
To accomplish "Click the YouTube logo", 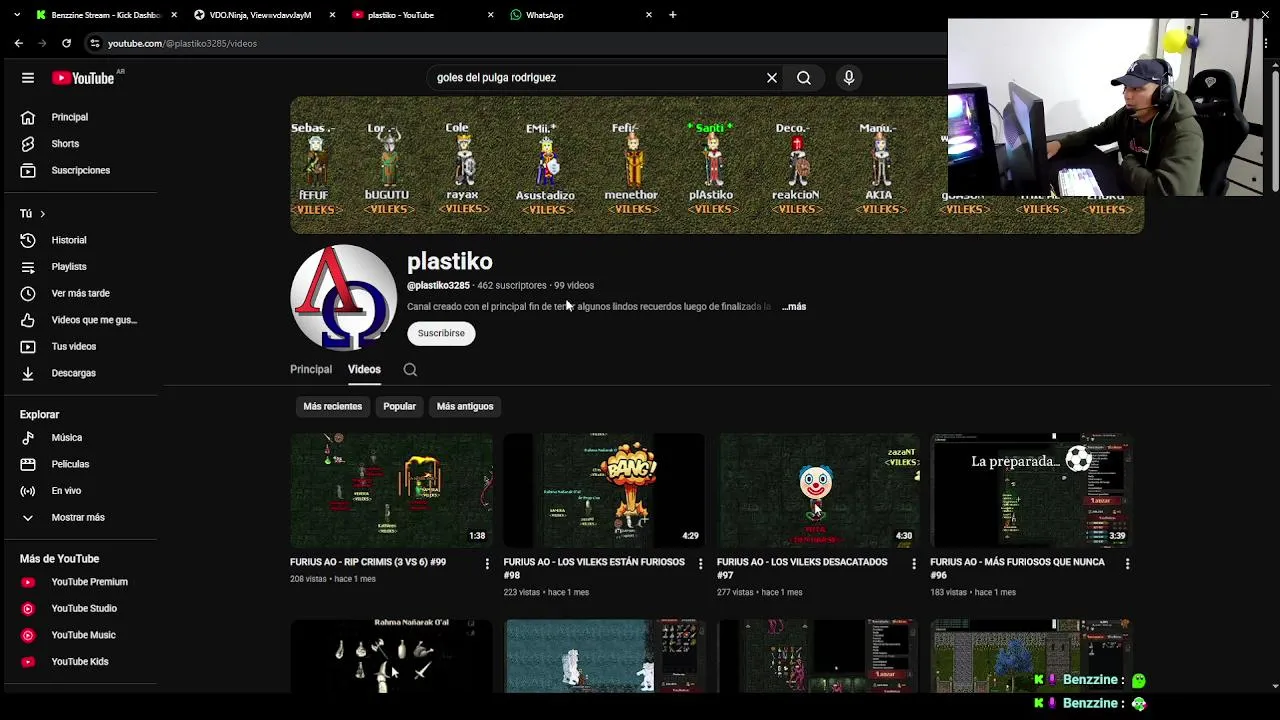I will pyautogui.click(x=84, y=77).
